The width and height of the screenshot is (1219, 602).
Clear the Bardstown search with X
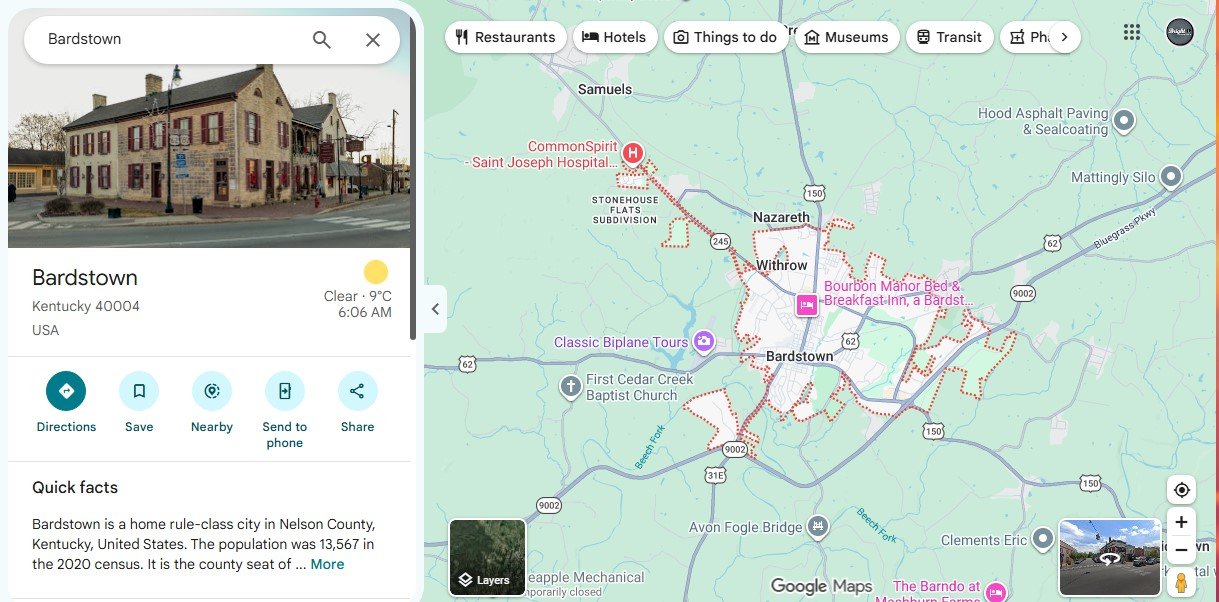(372, 39)
